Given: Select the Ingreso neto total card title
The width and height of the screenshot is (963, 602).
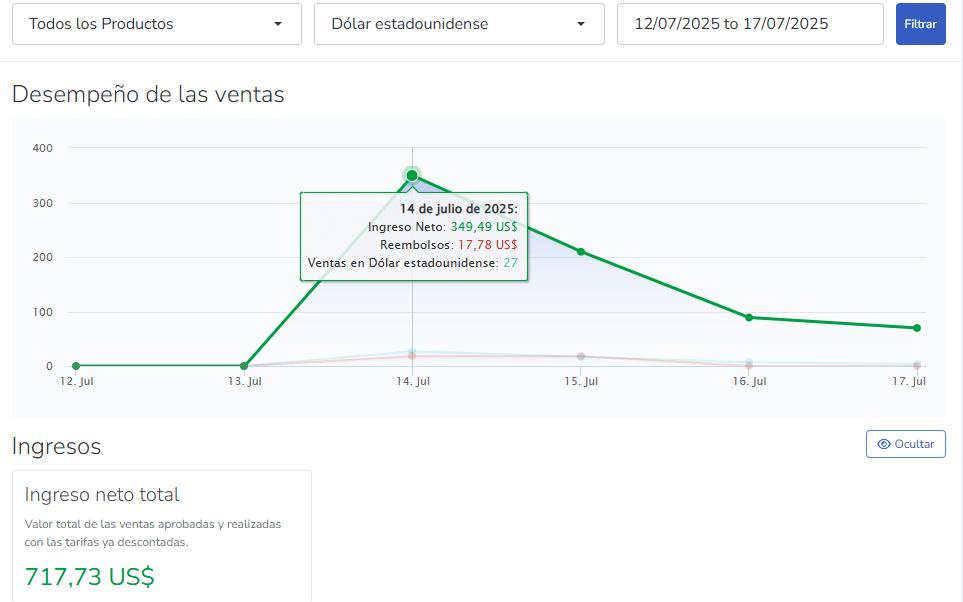Looking at the screenshot, I should pos(102,495).
